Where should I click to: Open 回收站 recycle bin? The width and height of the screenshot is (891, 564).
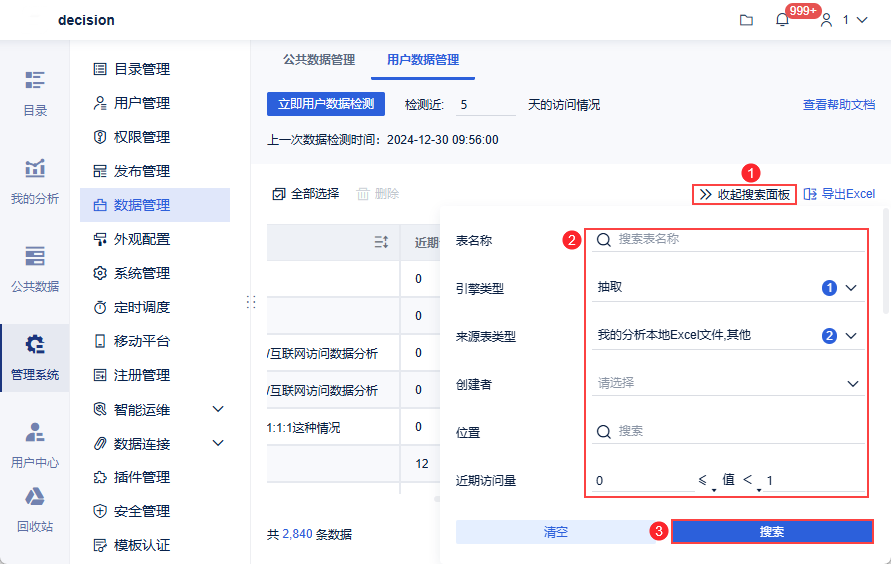[x=35, y=509]
